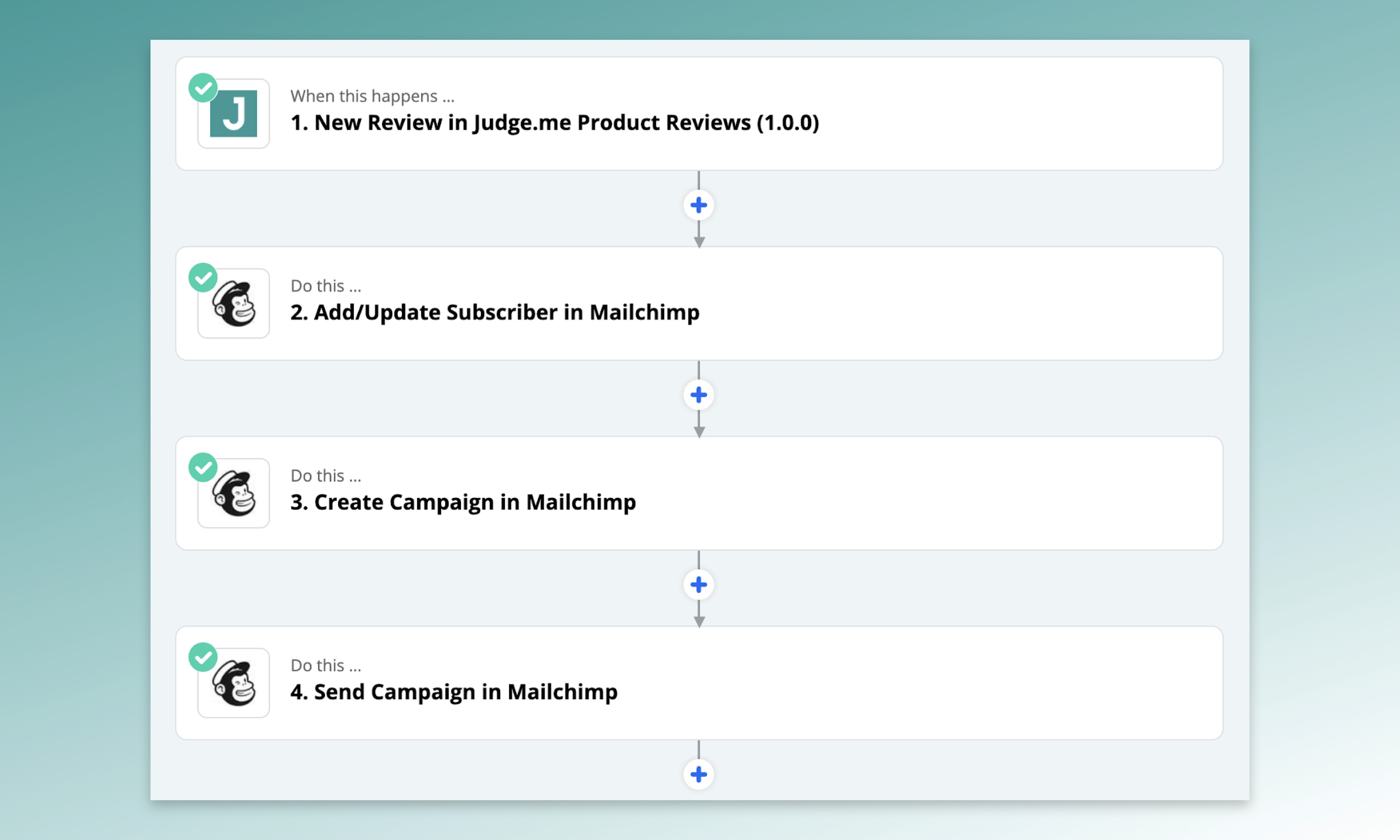Click "Do this ..." above Create Campaign
Viewport: 1400px width, 840px height.
click(326, 476)
